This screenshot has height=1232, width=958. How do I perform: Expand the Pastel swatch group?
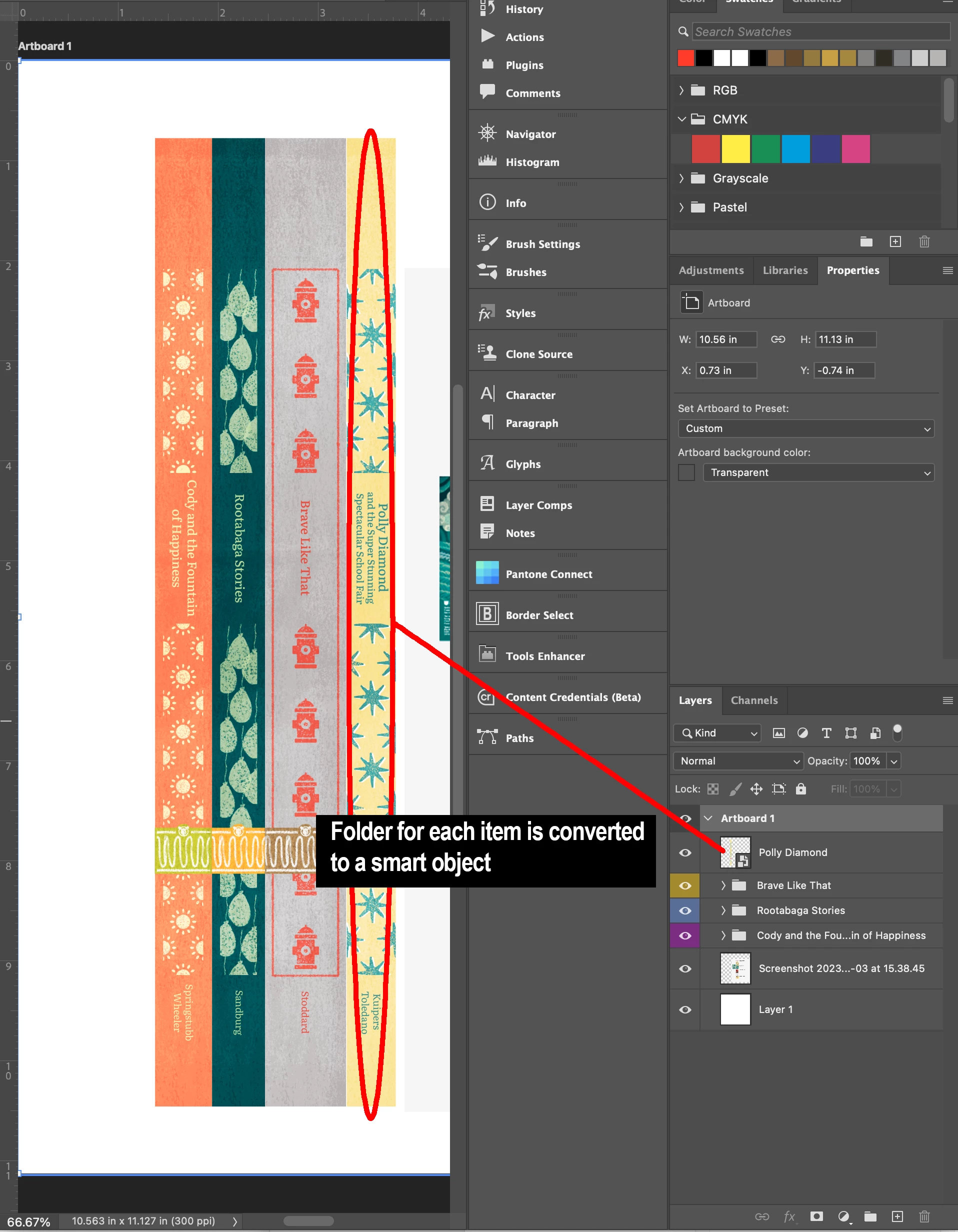[x=681, y=207]
